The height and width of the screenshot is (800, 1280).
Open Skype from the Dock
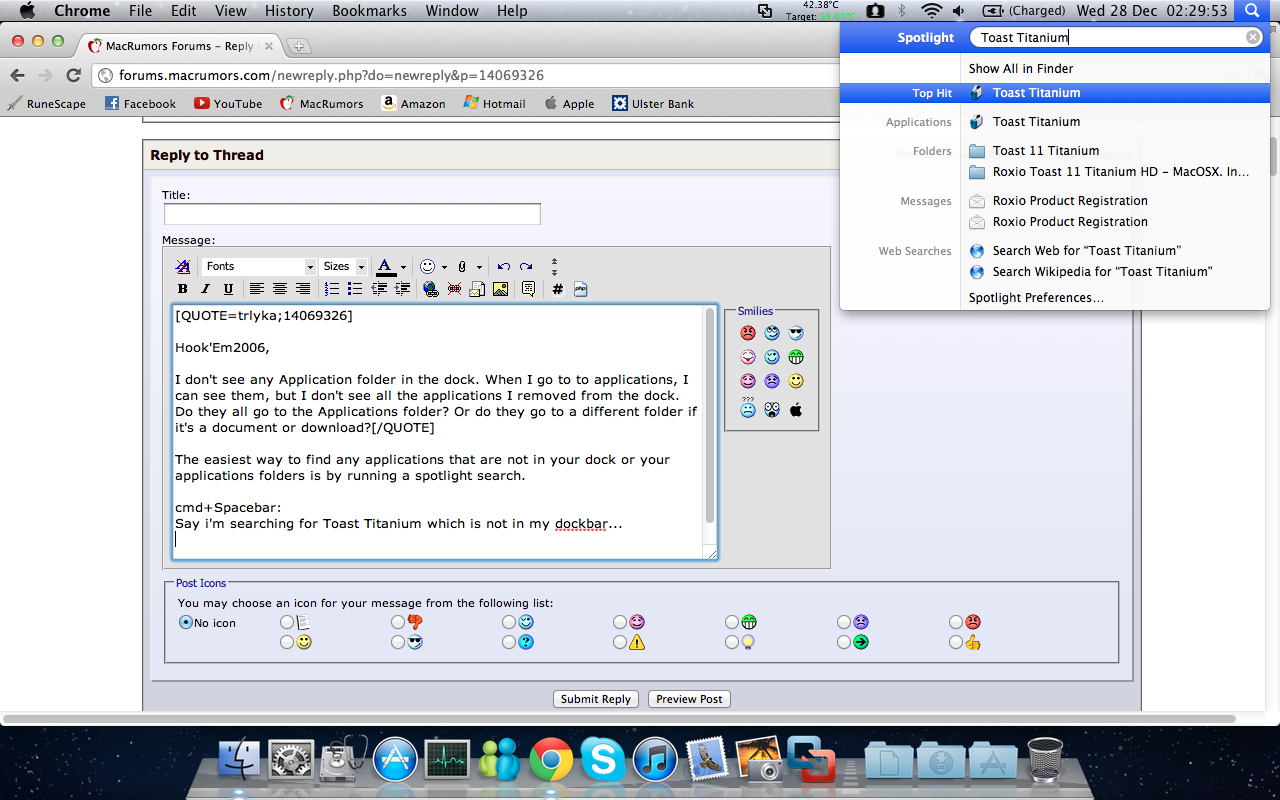603,760
